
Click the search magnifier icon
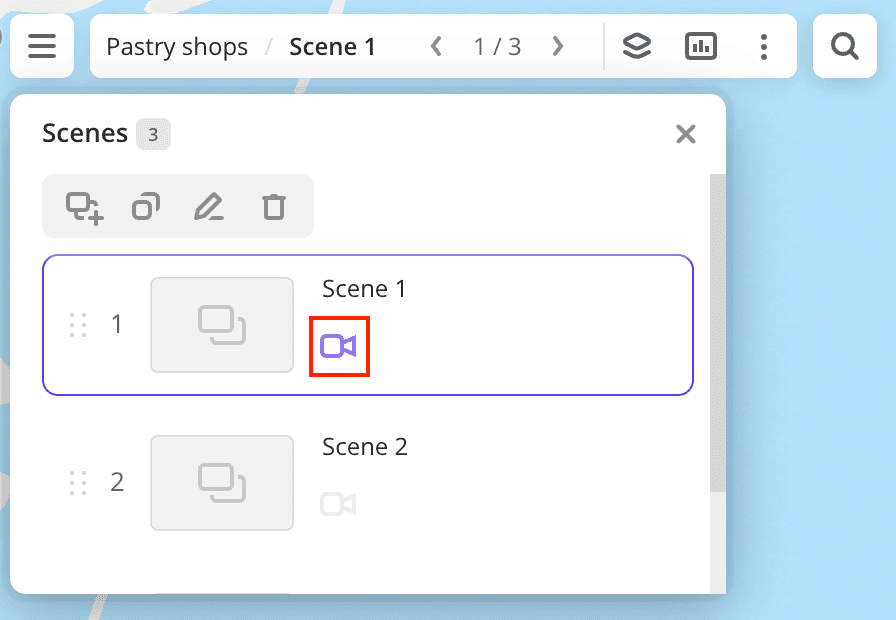pos(845,46)
